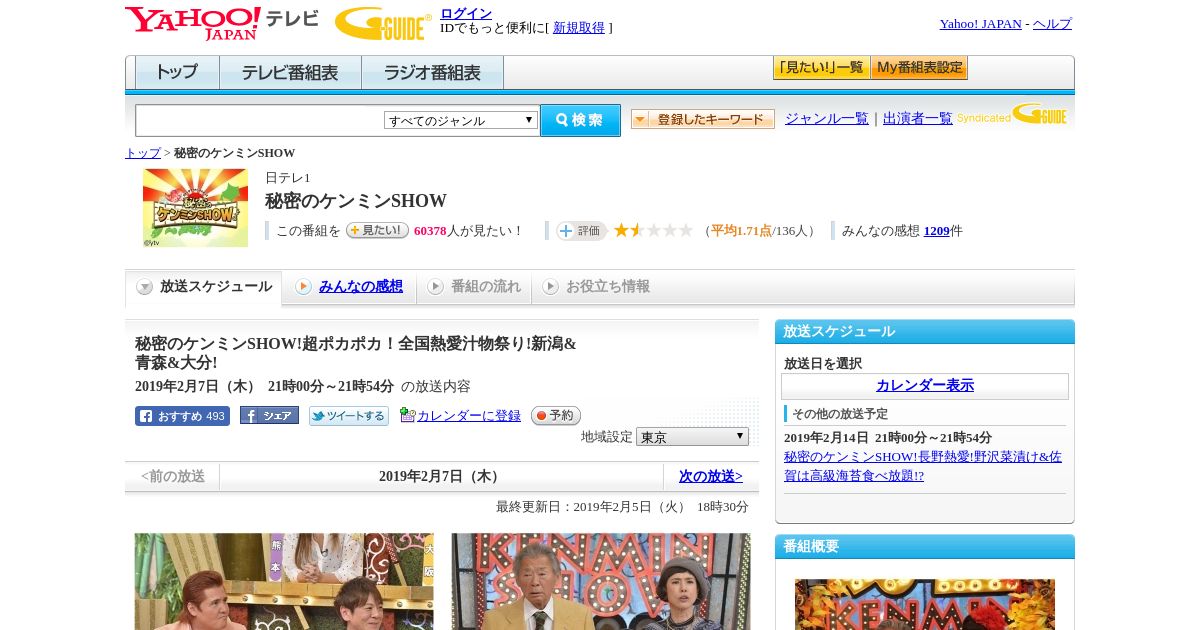Click the 番組の流れ tab play icon

[x=435, y=287]
